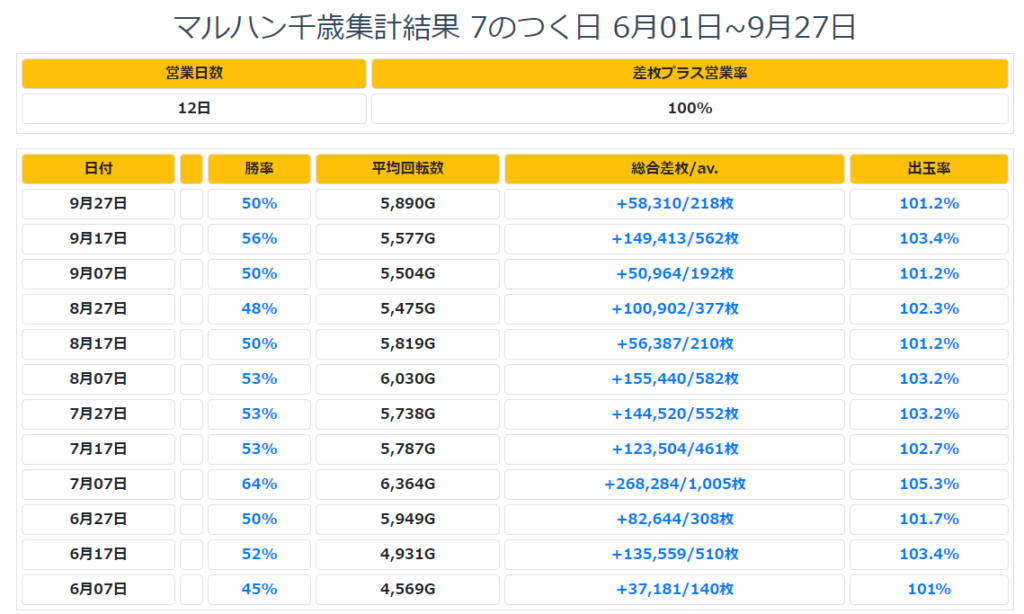The image size is (1024, 614).
Task: Select the 6月07日 date cell
Action: (98, 589)
